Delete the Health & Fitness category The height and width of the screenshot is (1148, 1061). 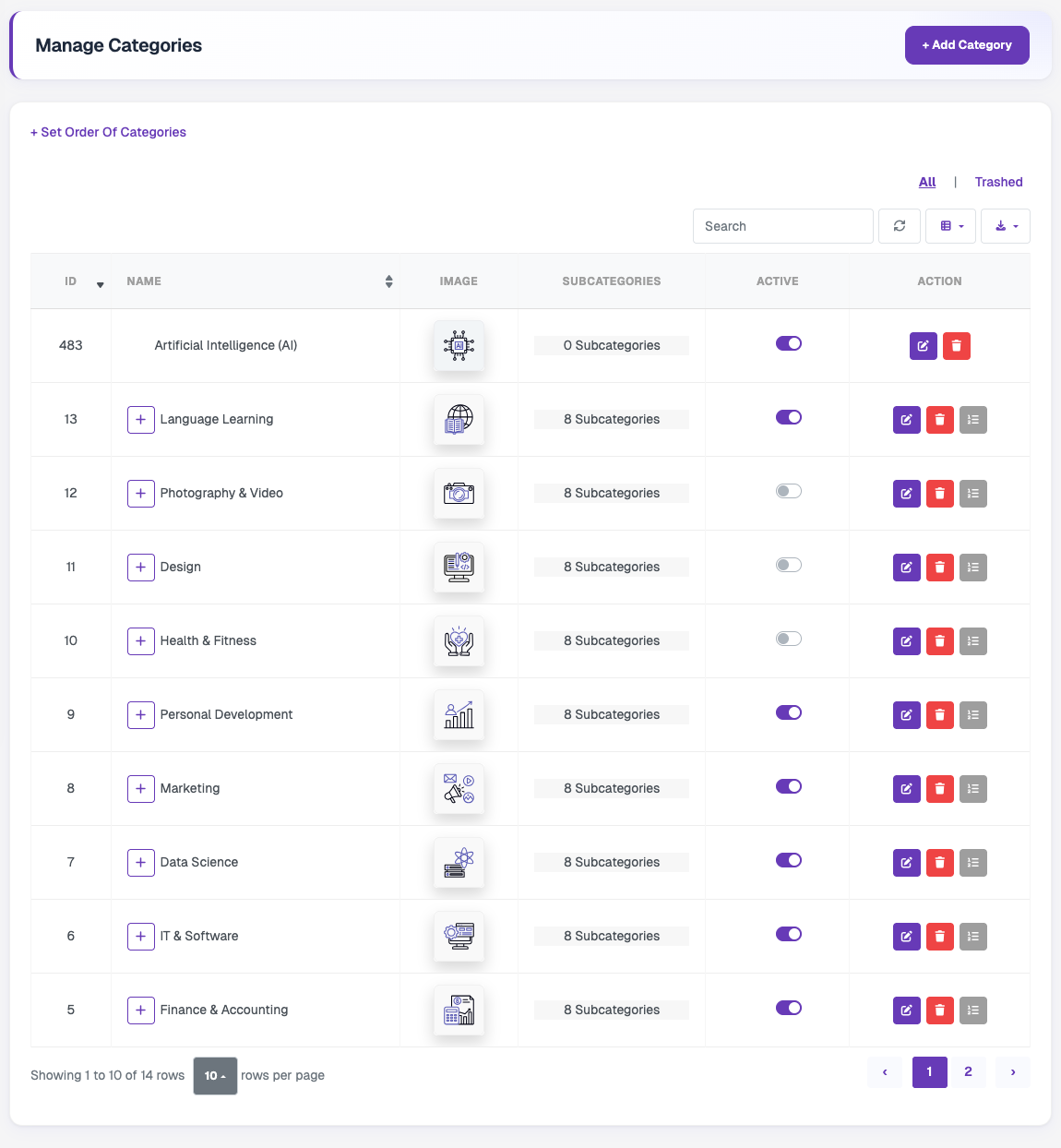940,641
